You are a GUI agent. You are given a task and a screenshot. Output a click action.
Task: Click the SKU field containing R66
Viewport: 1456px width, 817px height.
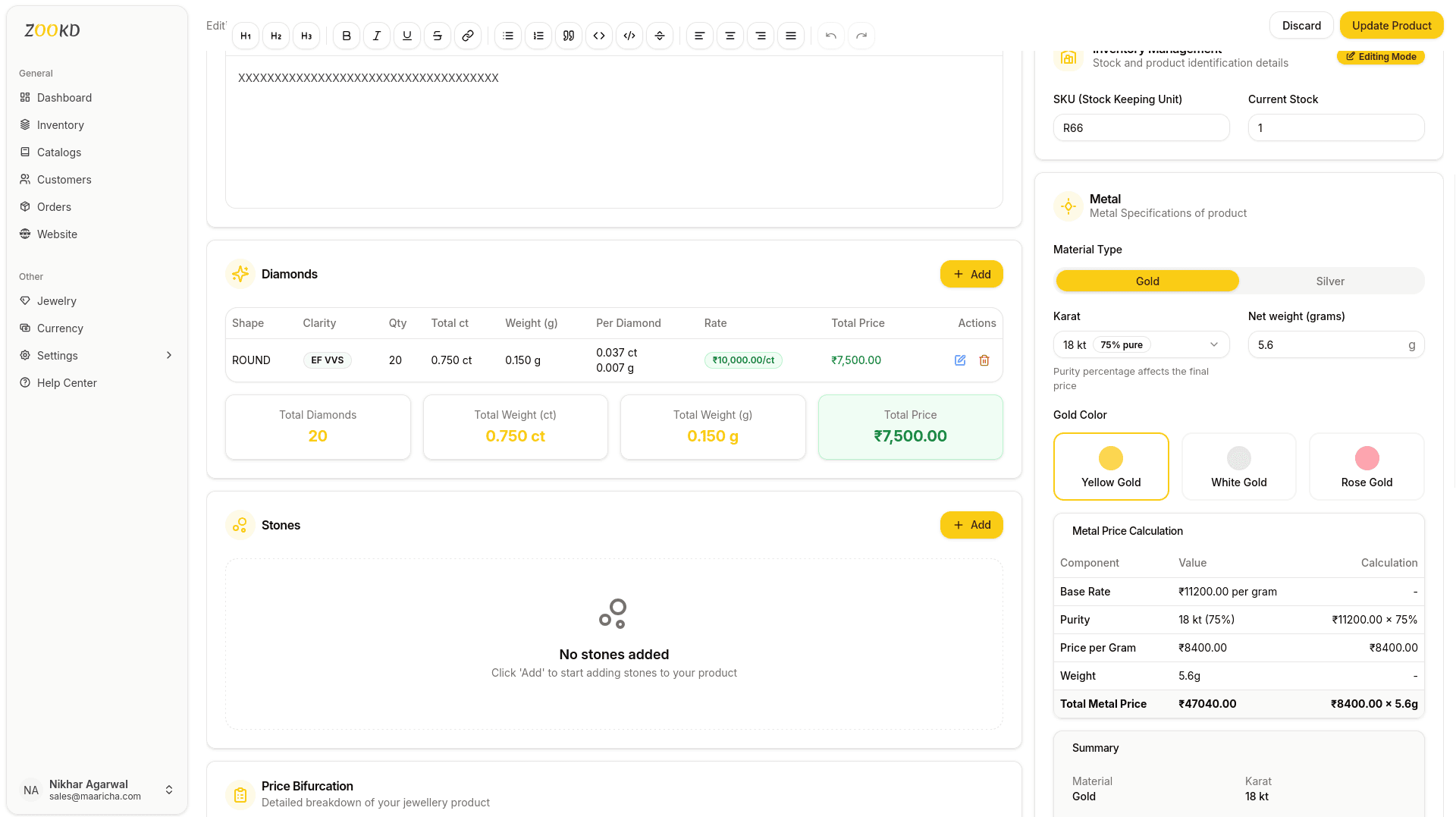pyautogui.click(x=1141, y=127)
